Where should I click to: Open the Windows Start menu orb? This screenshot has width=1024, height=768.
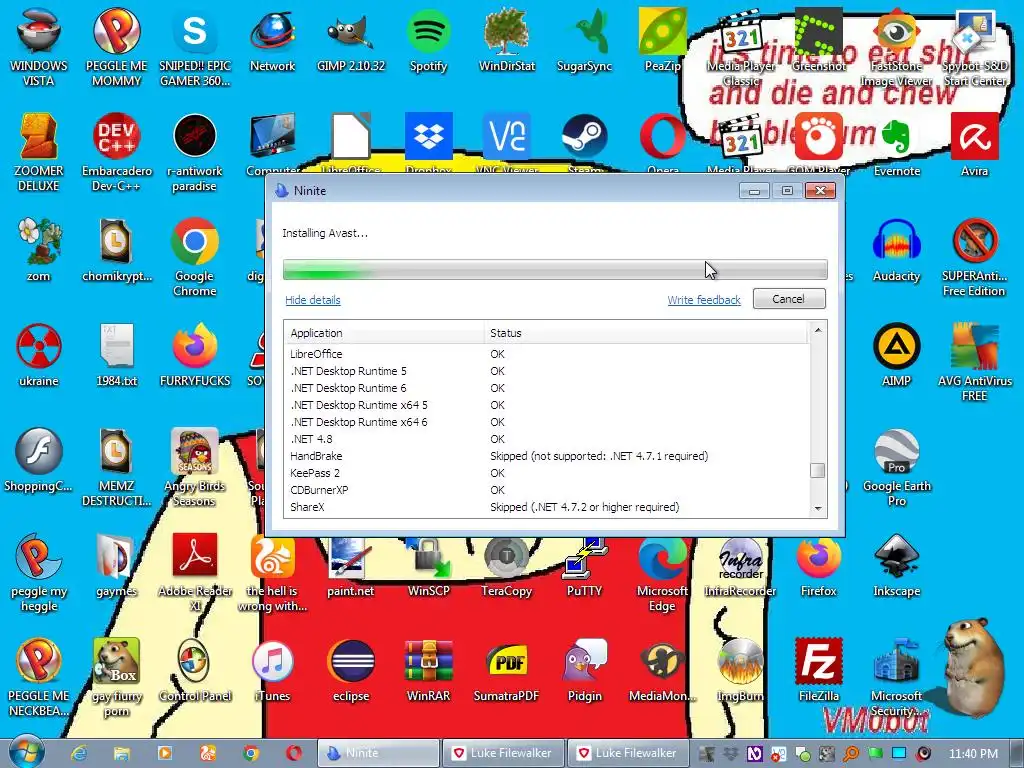(26, 752)
